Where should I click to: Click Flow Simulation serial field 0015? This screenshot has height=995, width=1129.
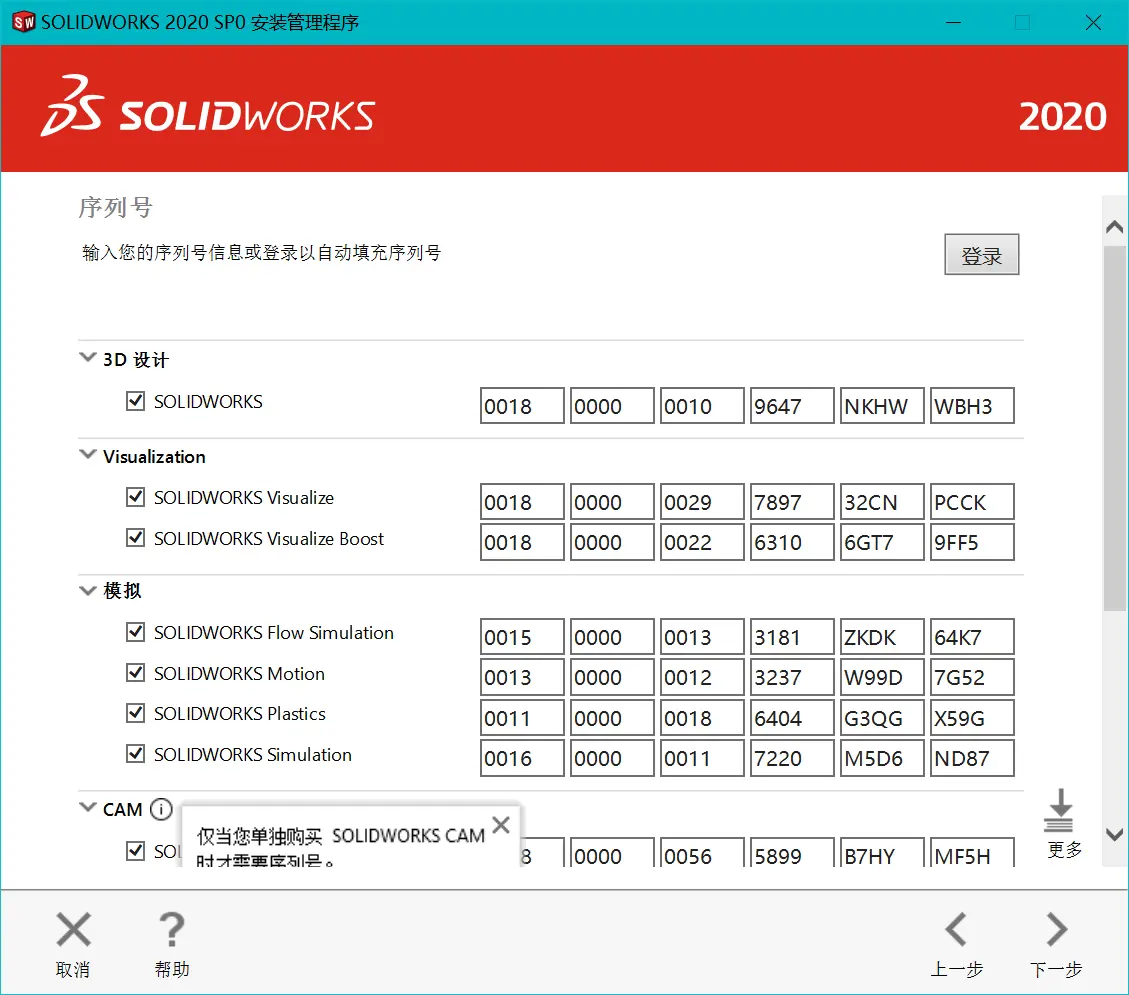tap(522, 636)
